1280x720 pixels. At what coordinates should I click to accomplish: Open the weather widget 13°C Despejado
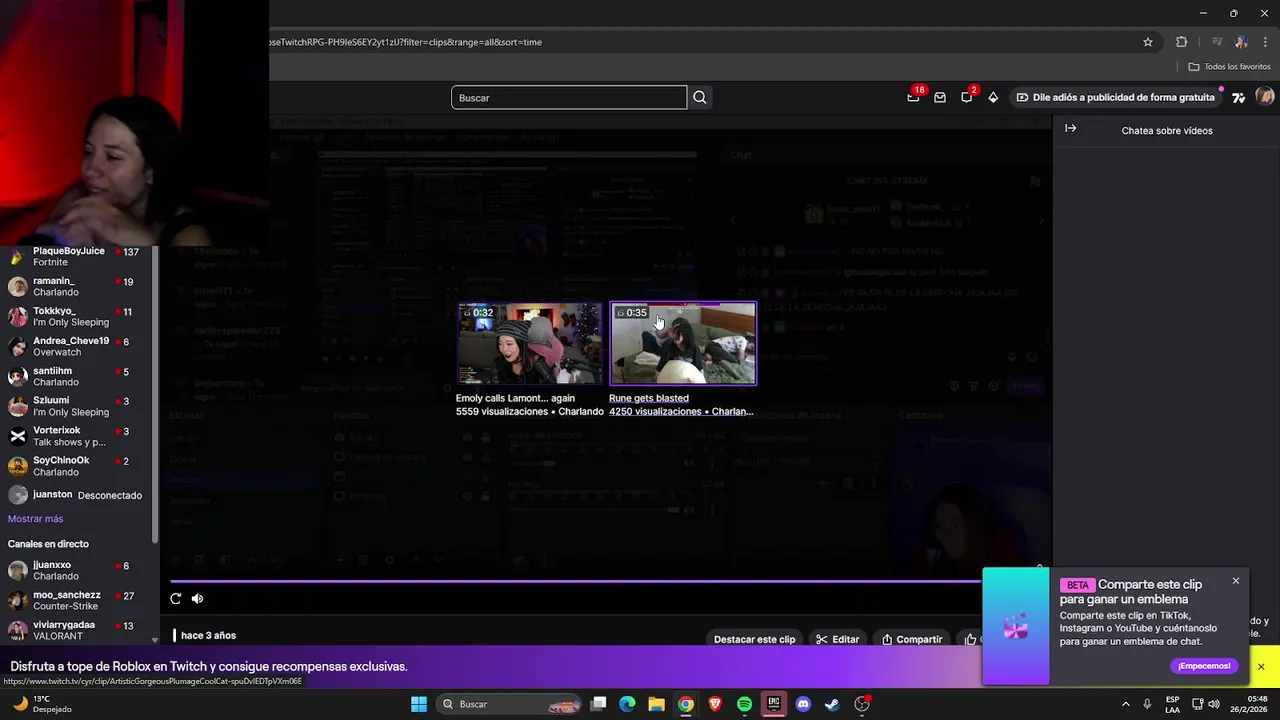coord(42,704)
